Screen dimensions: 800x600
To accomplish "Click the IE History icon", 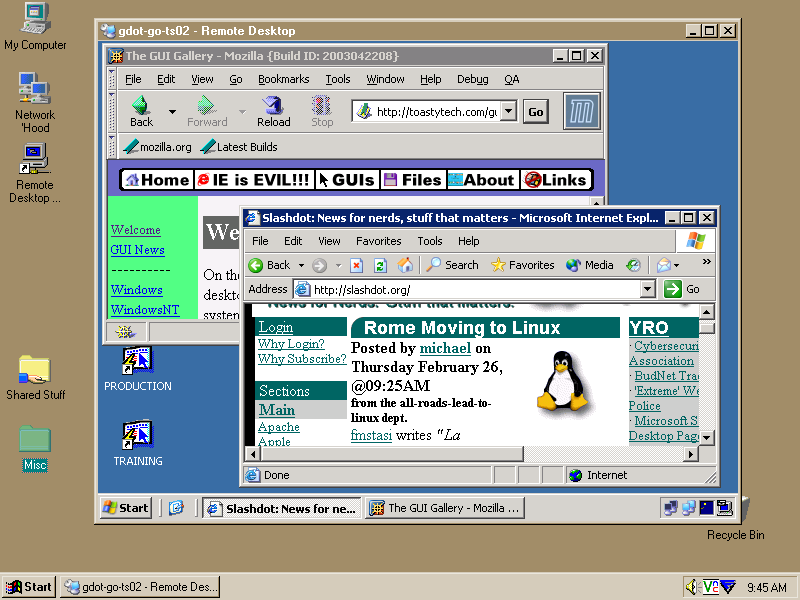I will tap(633, 265).
